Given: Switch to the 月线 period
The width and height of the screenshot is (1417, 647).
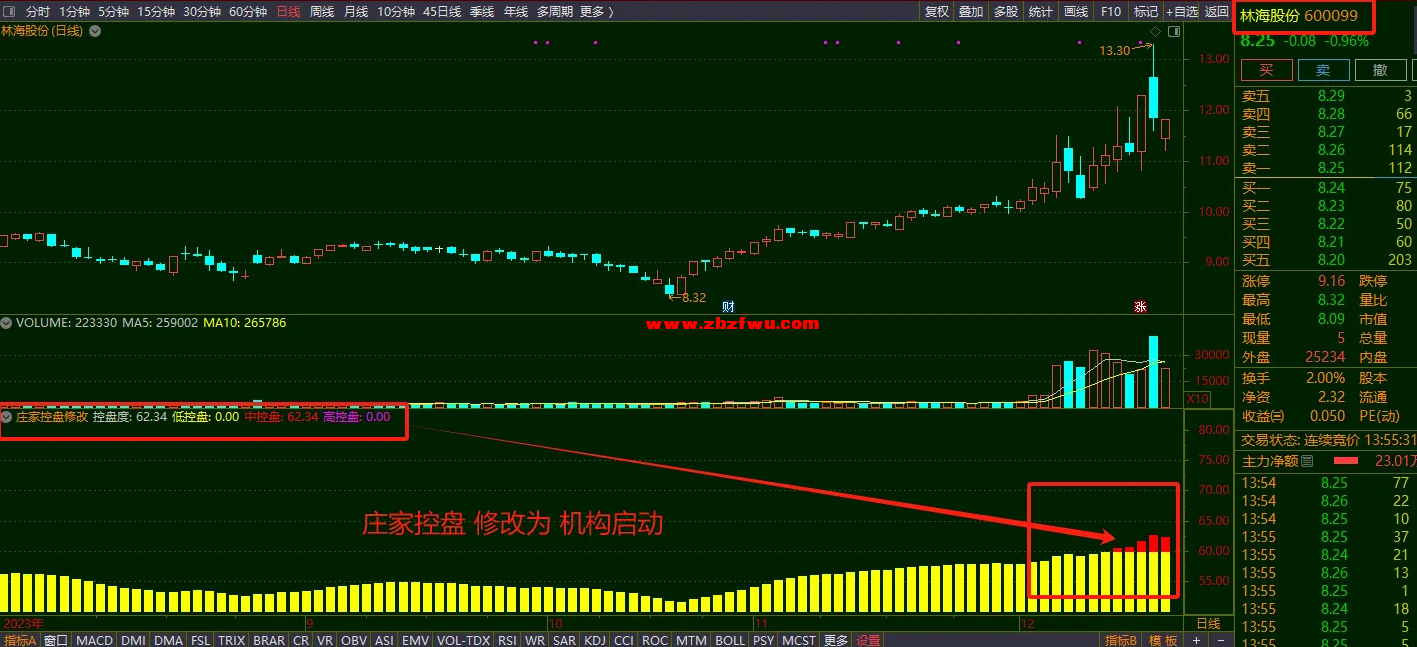Looking at the screenshot, I should [356, 12].
